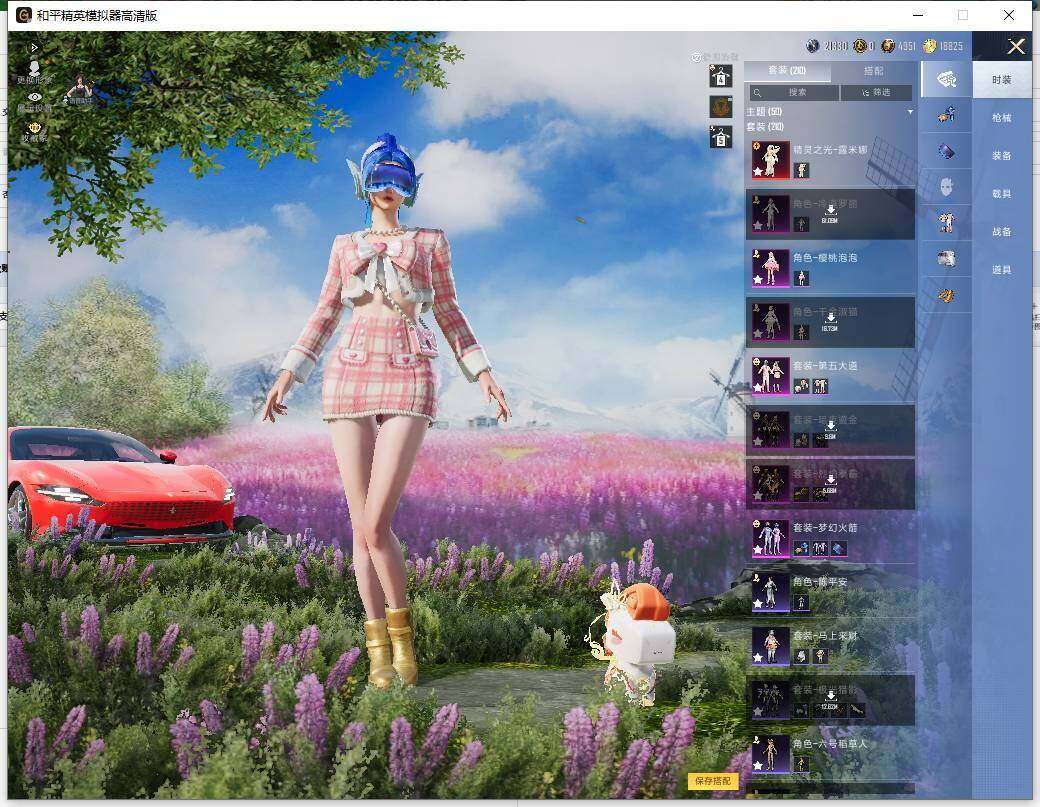The image size is (1040, 807).
Task: Select the dancing character emote thumbnail
Action: point(79,90)
